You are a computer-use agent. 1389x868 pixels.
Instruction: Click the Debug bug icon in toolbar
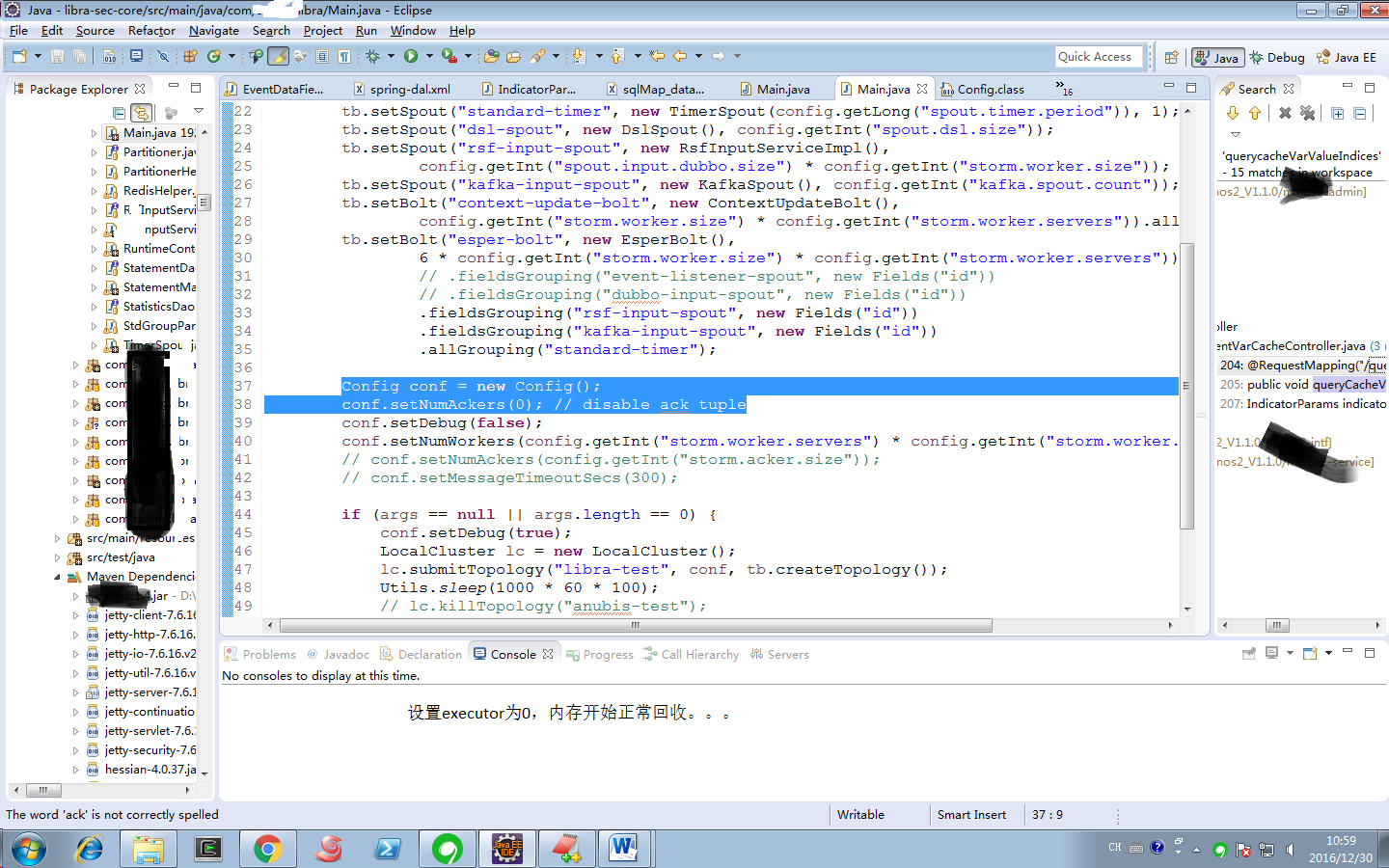point(372,57)
